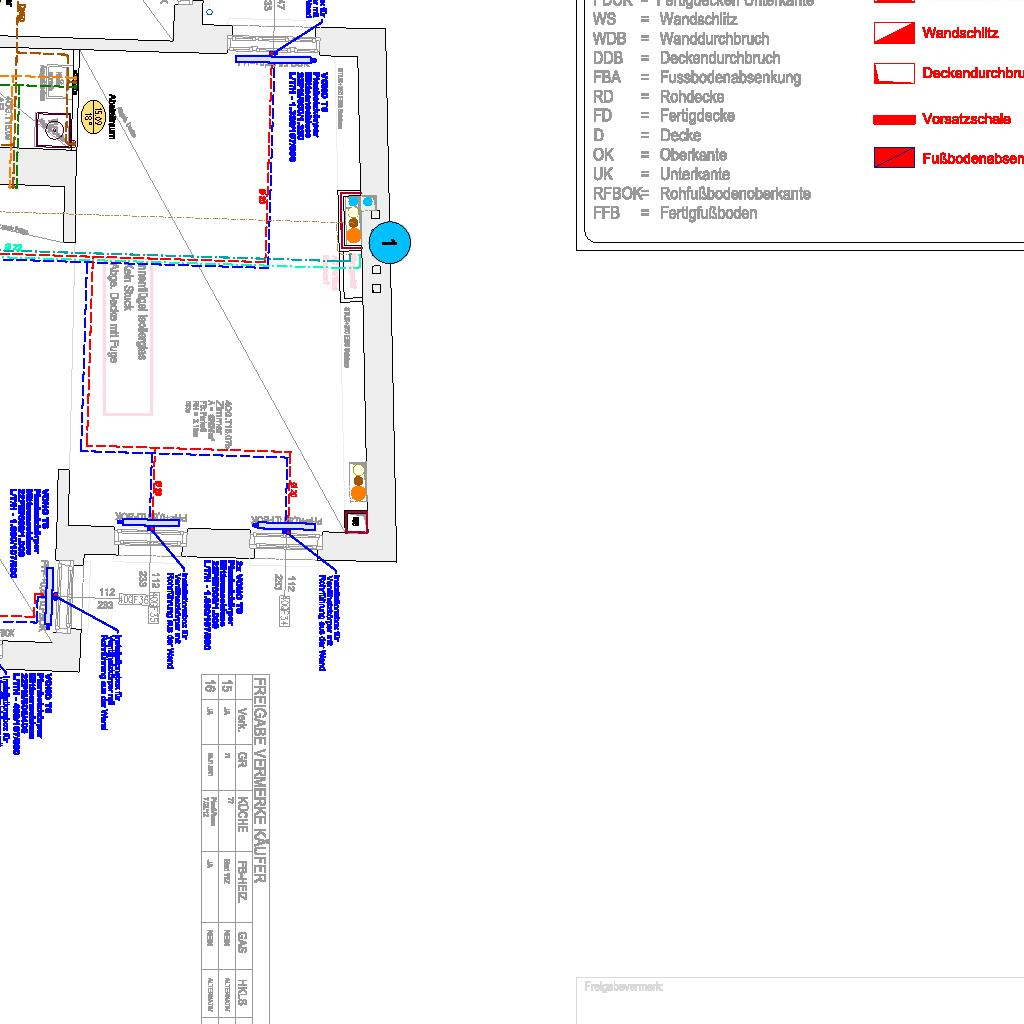This screenshot has width=1024, height=1024.
Task: Select the blue radiator bar at top window
Action: coord(275,60)
